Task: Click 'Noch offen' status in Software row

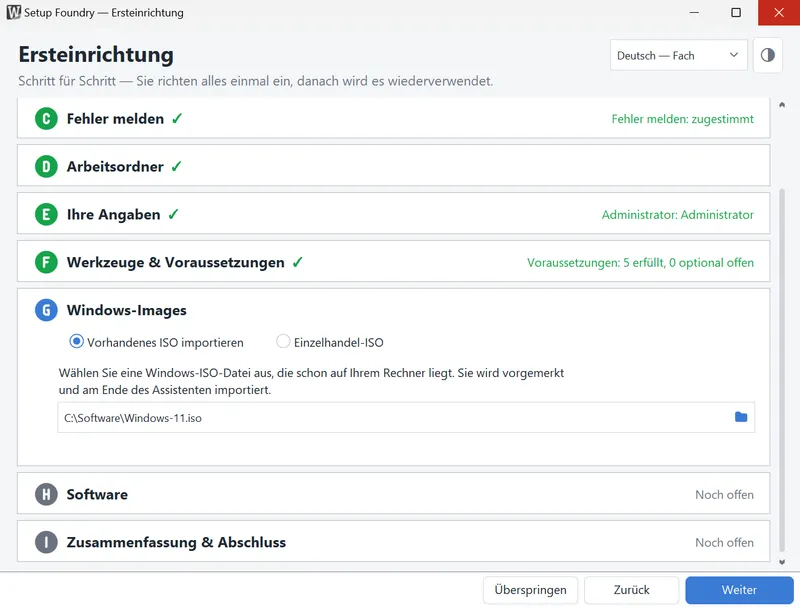Action: 724,495
